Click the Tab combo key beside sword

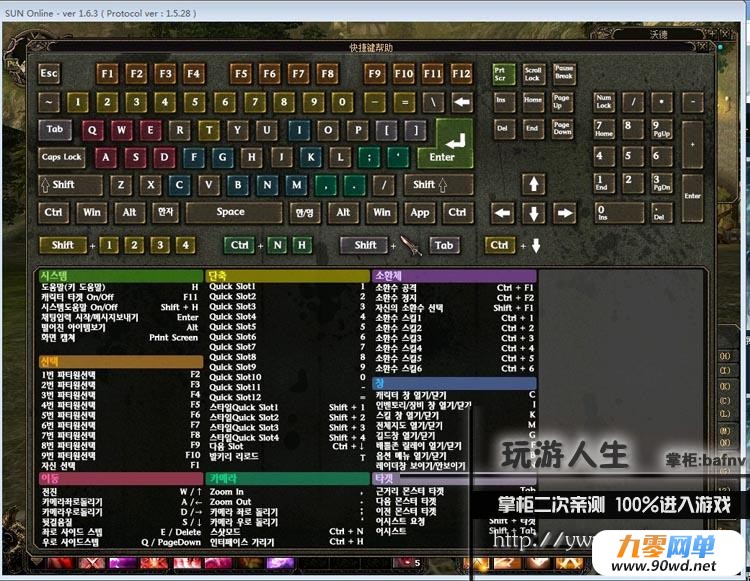pyautogui.click(x=444, y=245)
